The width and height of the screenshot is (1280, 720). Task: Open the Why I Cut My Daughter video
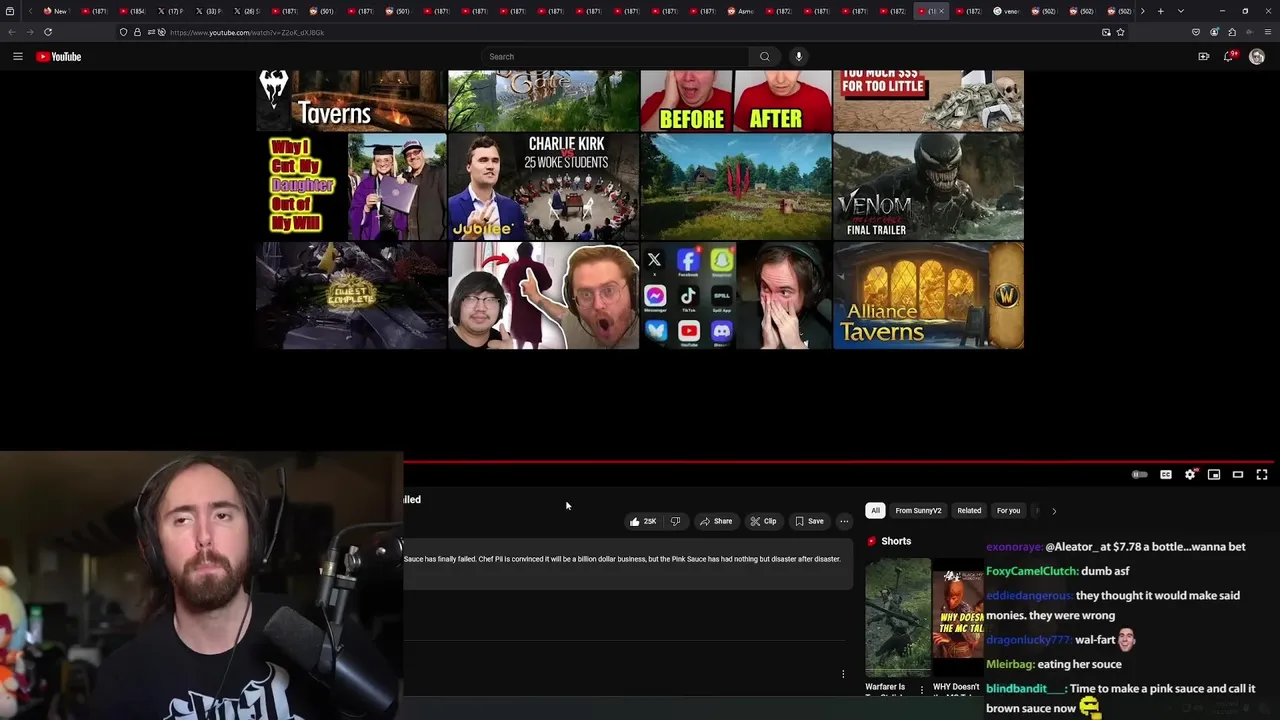[351, 187]
